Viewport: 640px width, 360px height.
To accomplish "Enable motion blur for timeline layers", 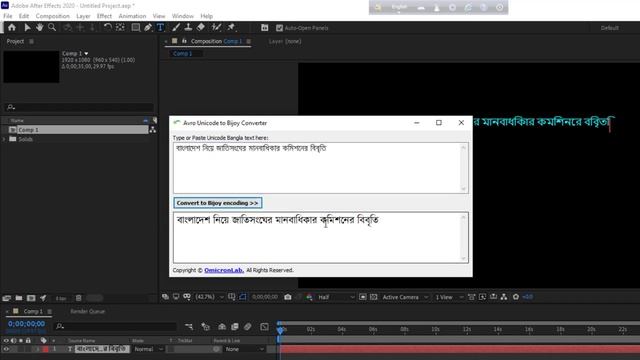I will coord(247,327).
